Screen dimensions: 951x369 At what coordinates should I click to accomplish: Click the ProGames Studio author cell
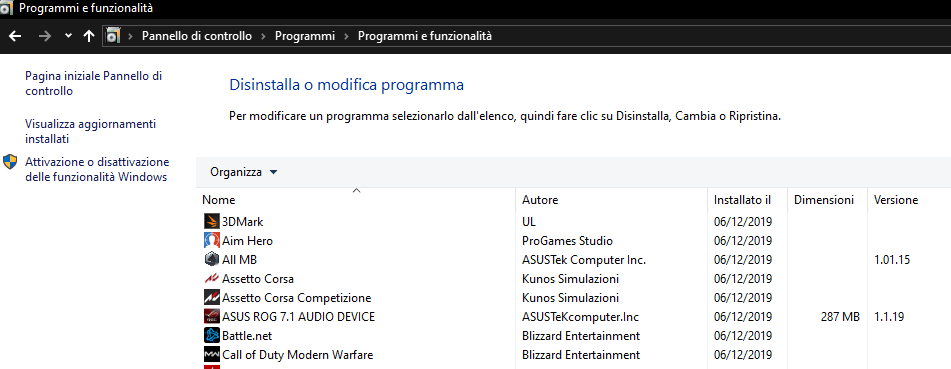(x=568, y=240)
